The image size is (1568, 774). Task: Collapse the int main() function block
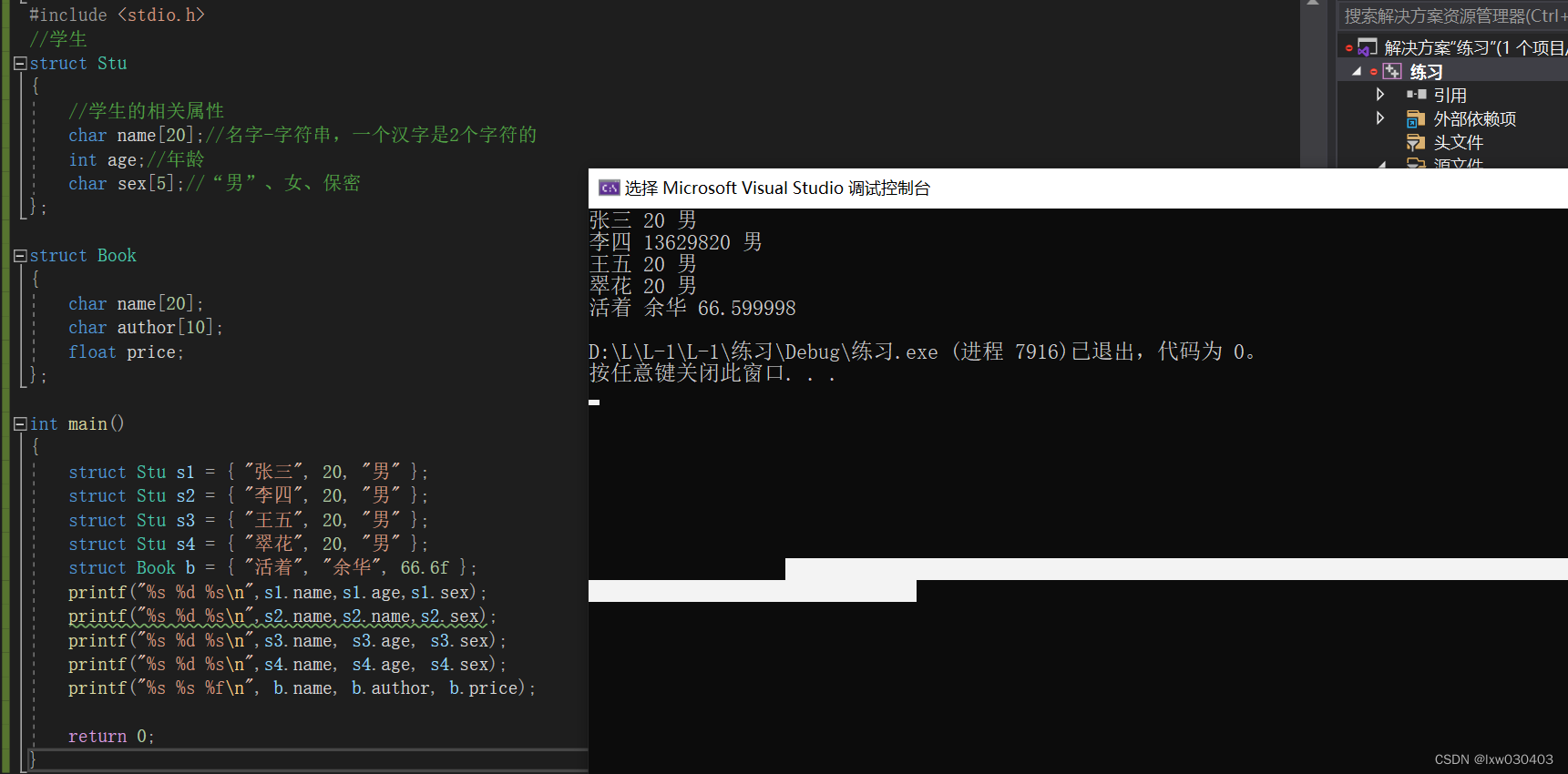pyautogui.click(x=20, y=423)
